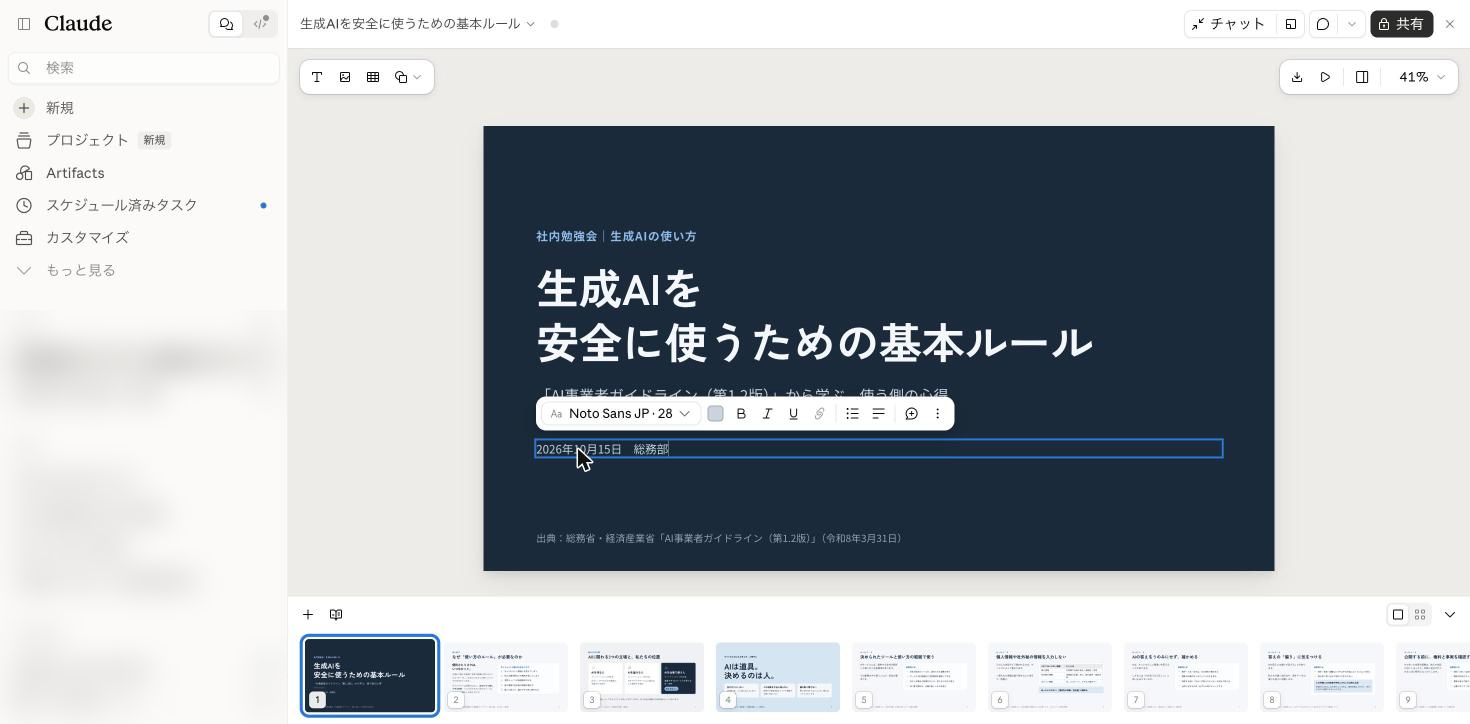Open the 41% zoom level dropdown
Image resolution: width=1470 pixels, height=724 pixels.
click(x=1420, y=77)
